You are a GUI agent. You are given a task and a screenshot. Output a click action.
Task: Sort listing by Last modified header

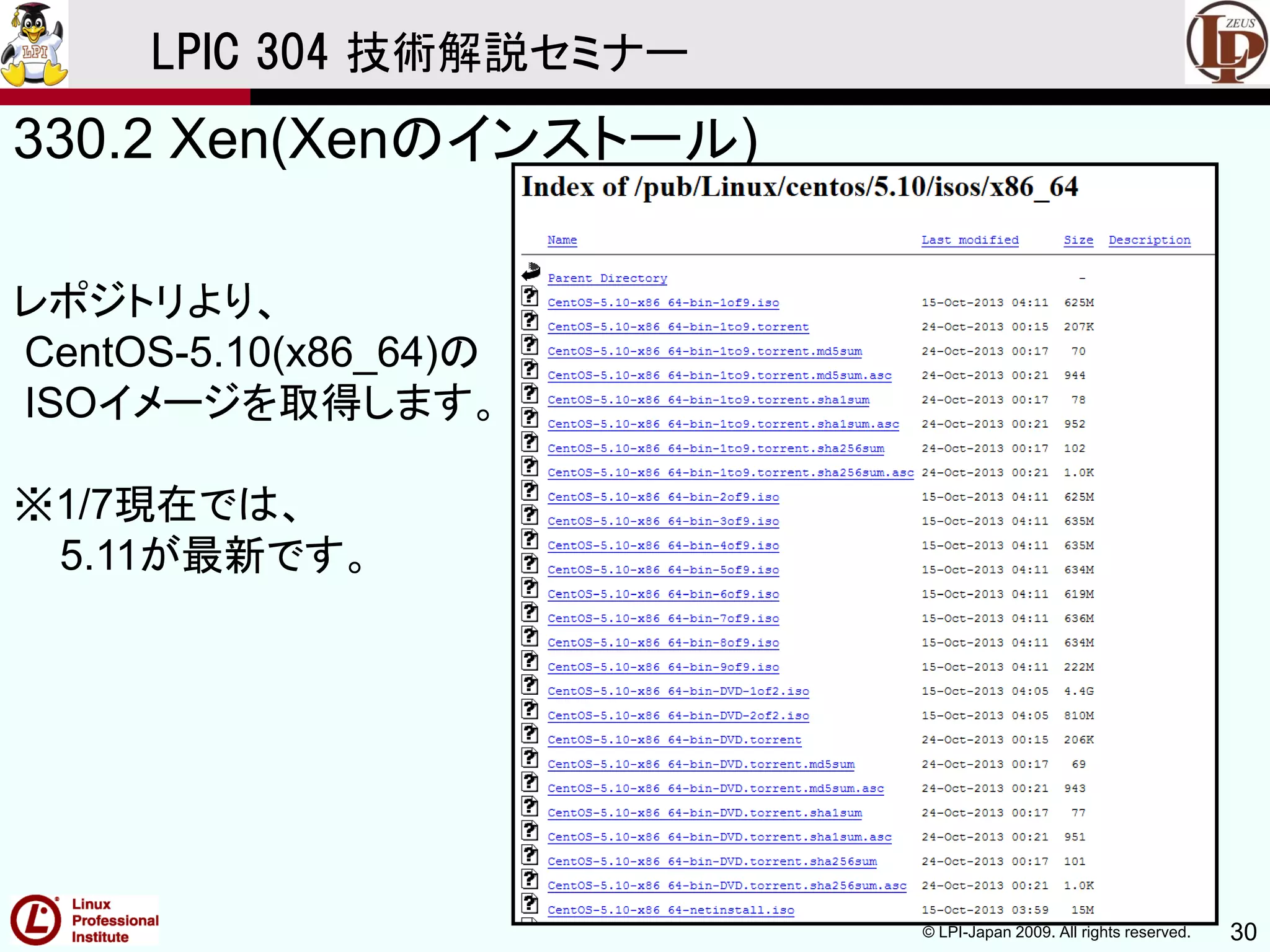[x=970, y=240]
